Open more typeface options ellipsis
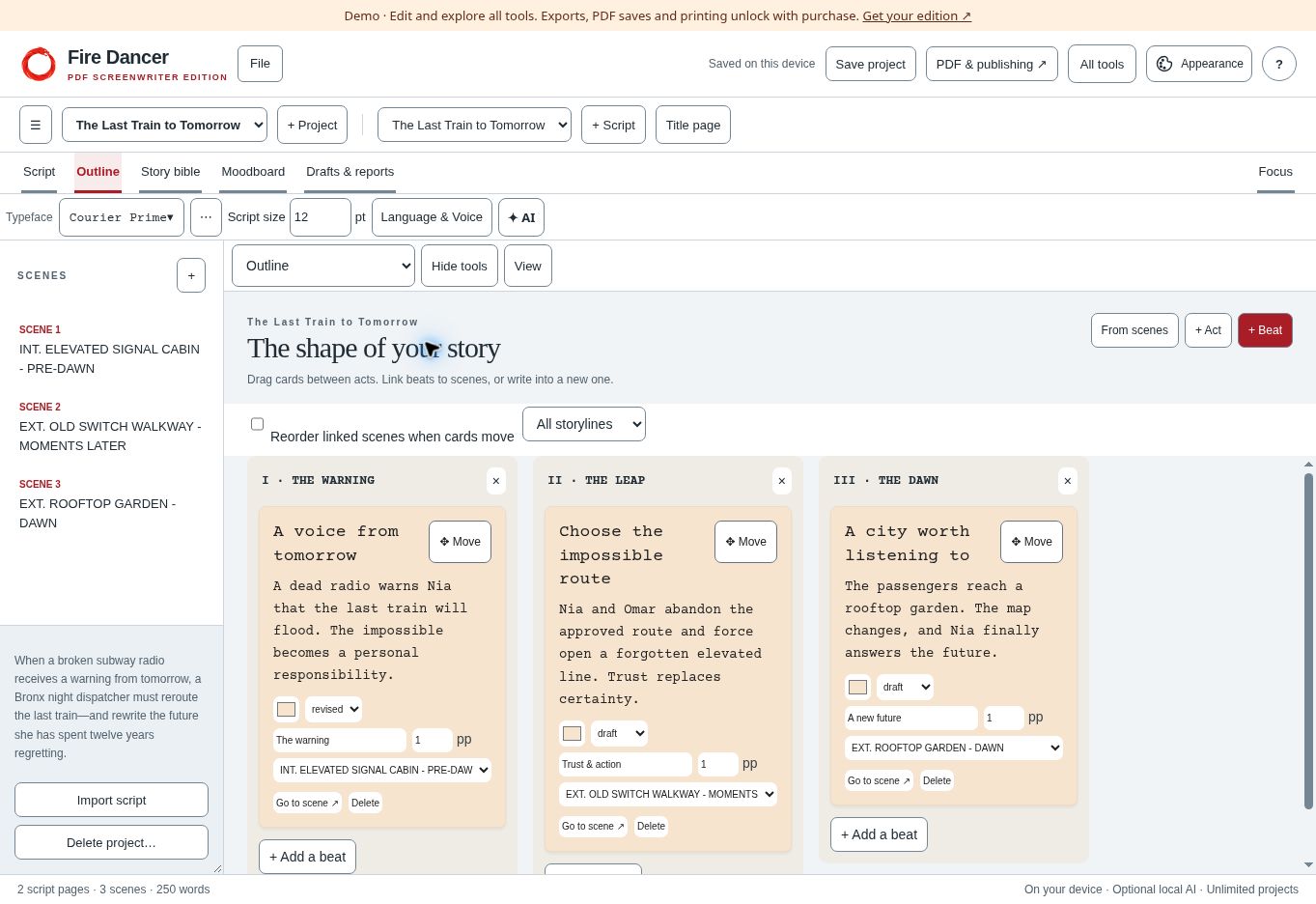This screenshot has width=1316, height=904. pyautogui.click(x=206, y=217)
